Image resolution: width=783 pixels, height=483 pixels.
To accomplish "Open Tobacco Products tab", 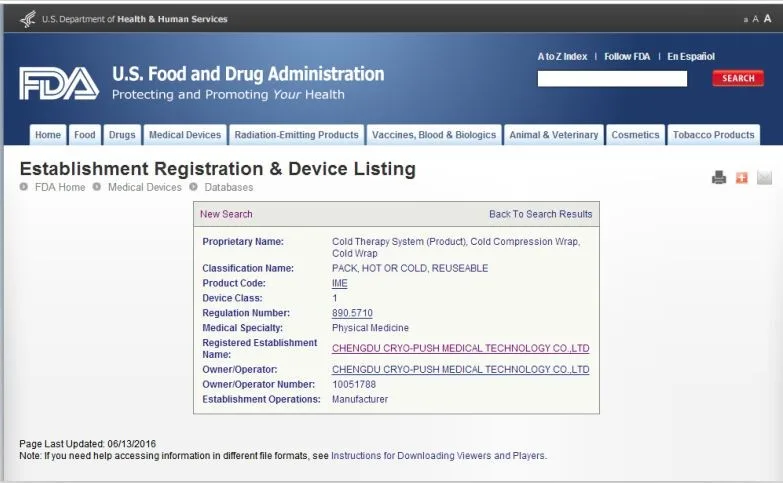I will (x=714, y=135).
